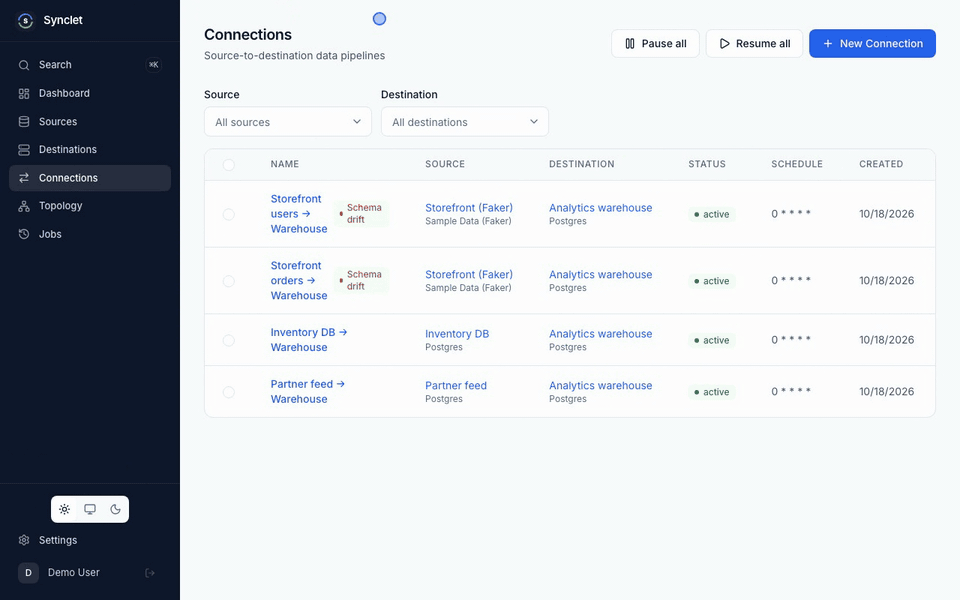Screen dimensions: 960x600
Task: Navigate to Topology in the sidebar
Action: (90, 206)
